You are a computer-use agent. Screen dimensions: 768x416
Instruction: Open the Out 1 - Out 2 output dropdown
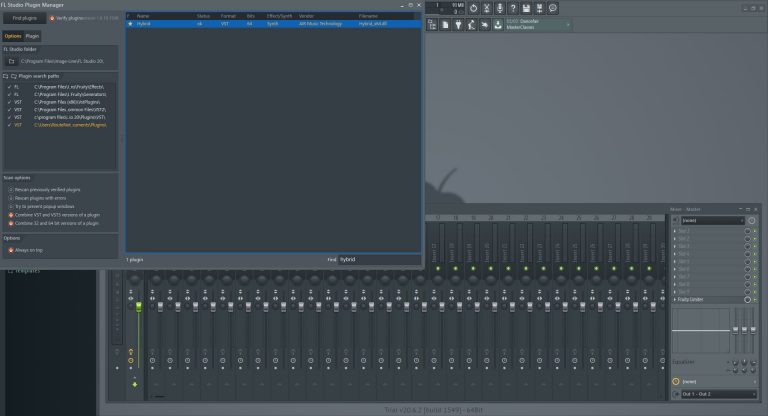pyautogui.click(x=712, y=396)
